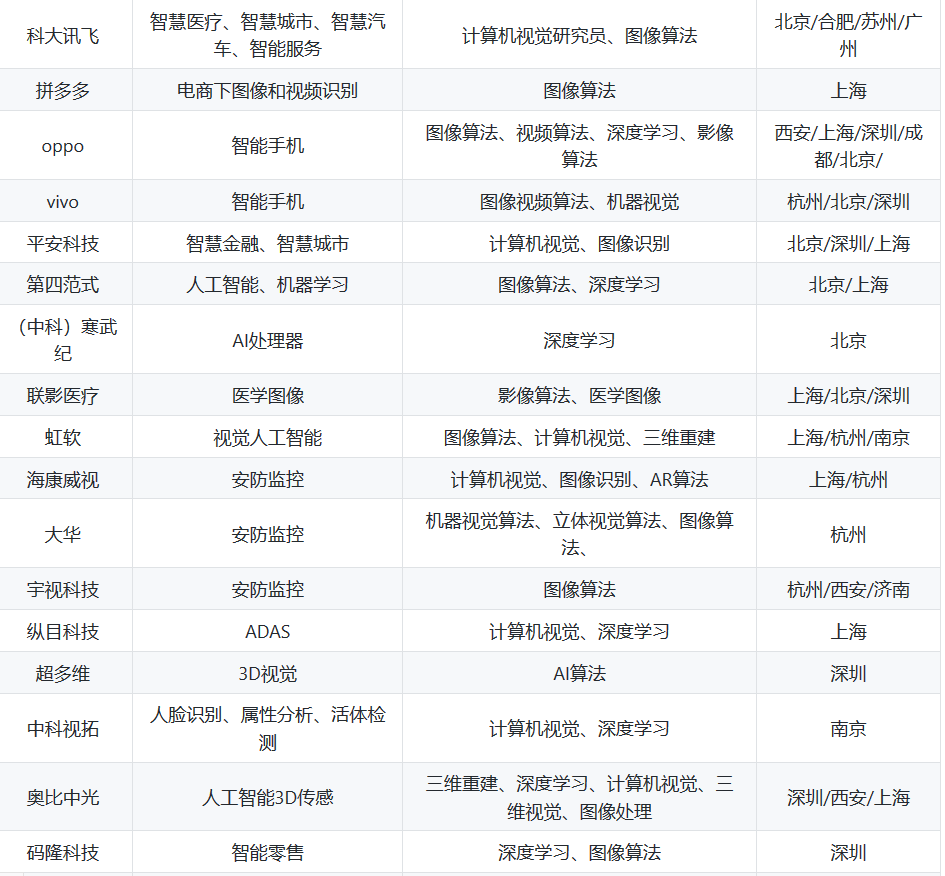Click 智能手机 in the oppo row
The image size is (945, 876).
[x=268, y=146]
